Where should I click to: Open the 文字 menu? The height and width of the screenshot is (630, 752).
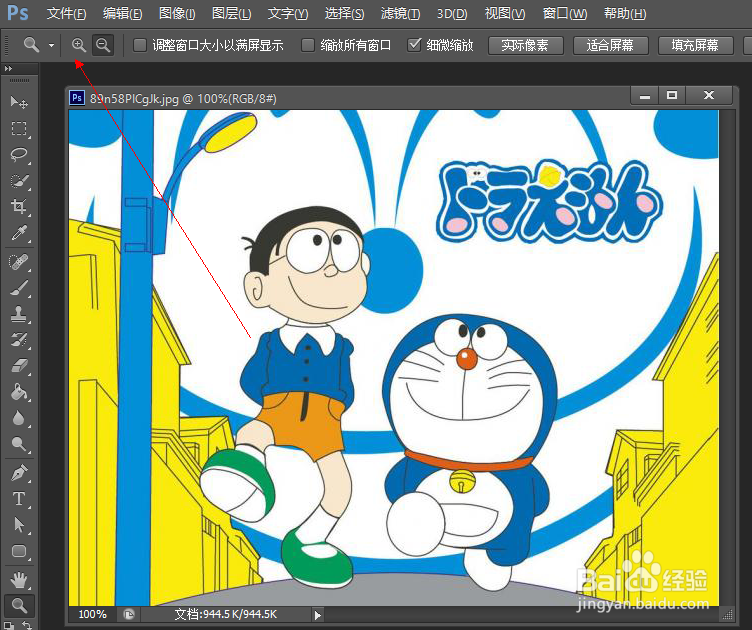(x=288, y=13)
